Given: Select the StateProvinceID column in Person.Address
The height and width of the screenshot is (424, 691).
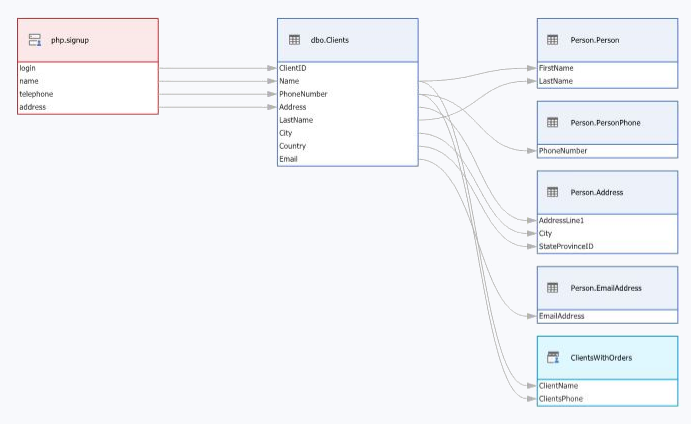Looking at the screenshot, I should pyautogui.click(x=565, y=246).
